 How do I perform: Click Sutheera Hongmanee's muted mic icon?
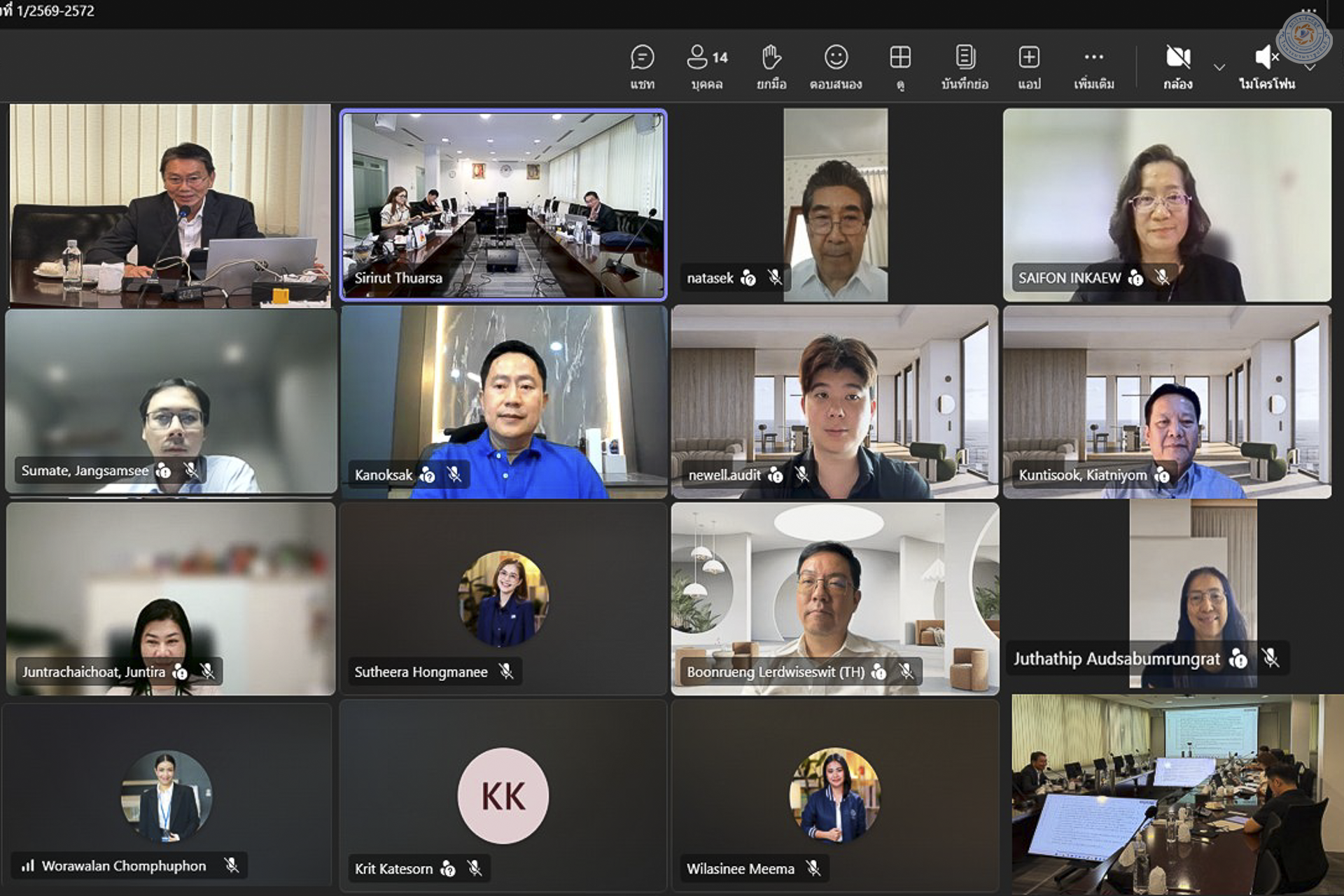click(x=506, y=671)
